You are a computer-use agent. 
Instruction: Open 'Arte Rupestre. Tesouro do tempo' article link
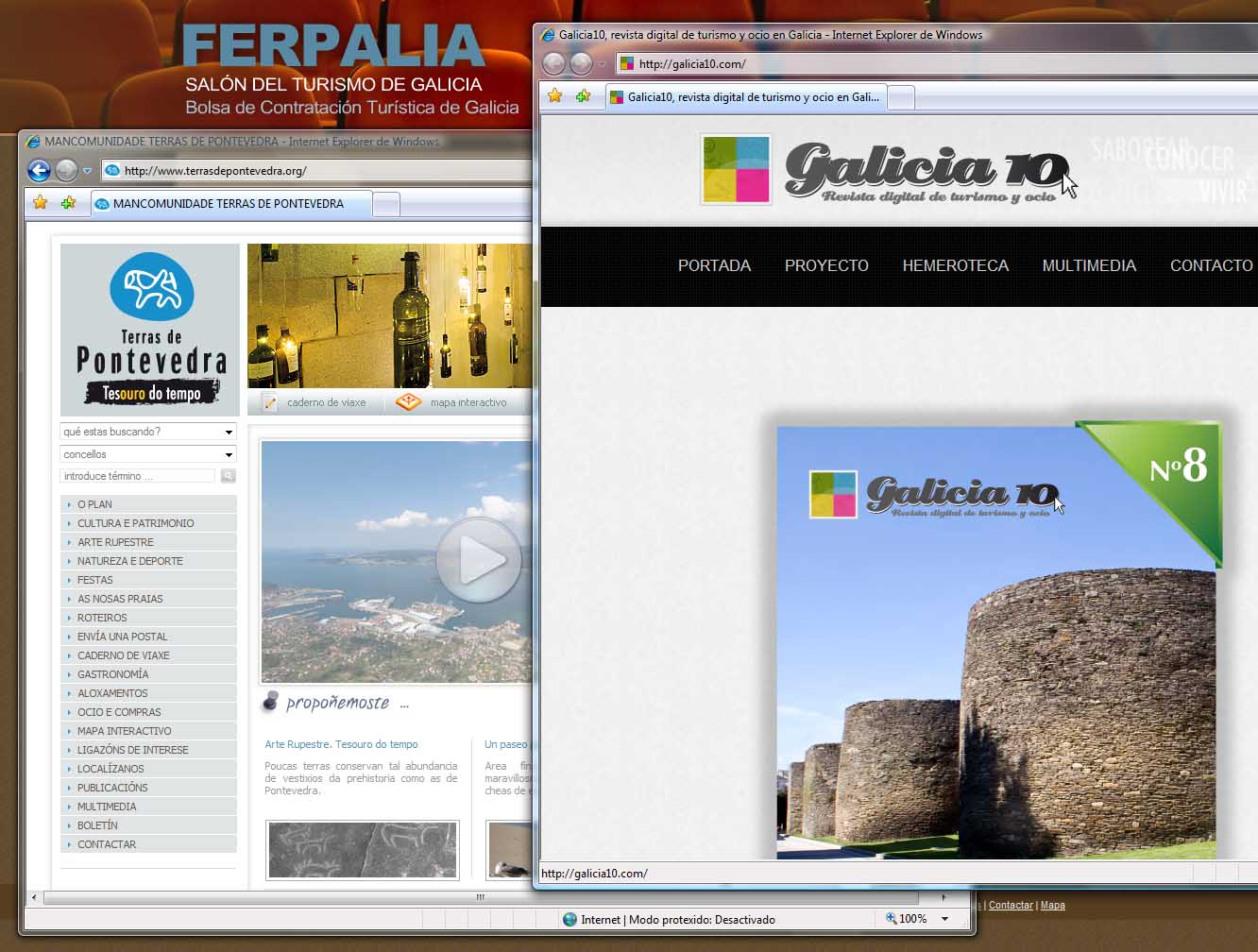(341, 744)
